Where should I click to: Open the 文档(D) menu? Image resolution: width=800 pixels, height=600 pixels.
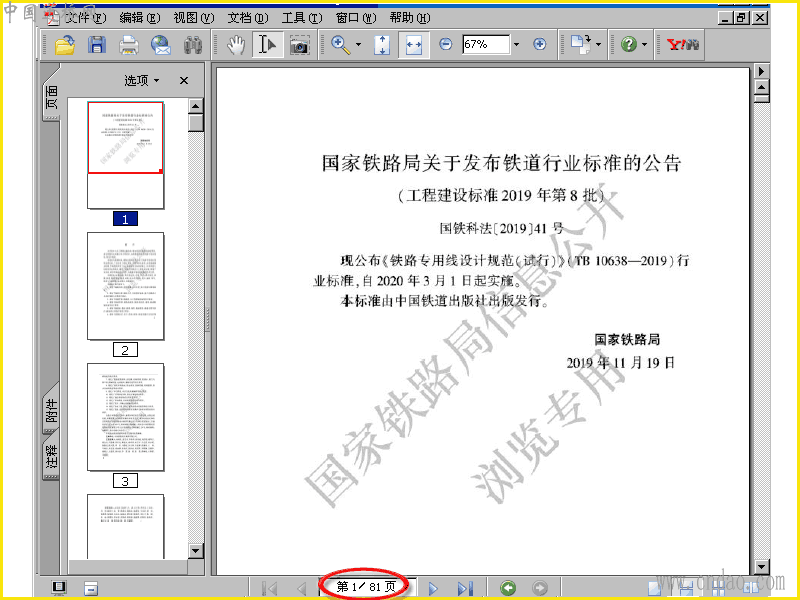click(x=247, y=18)
